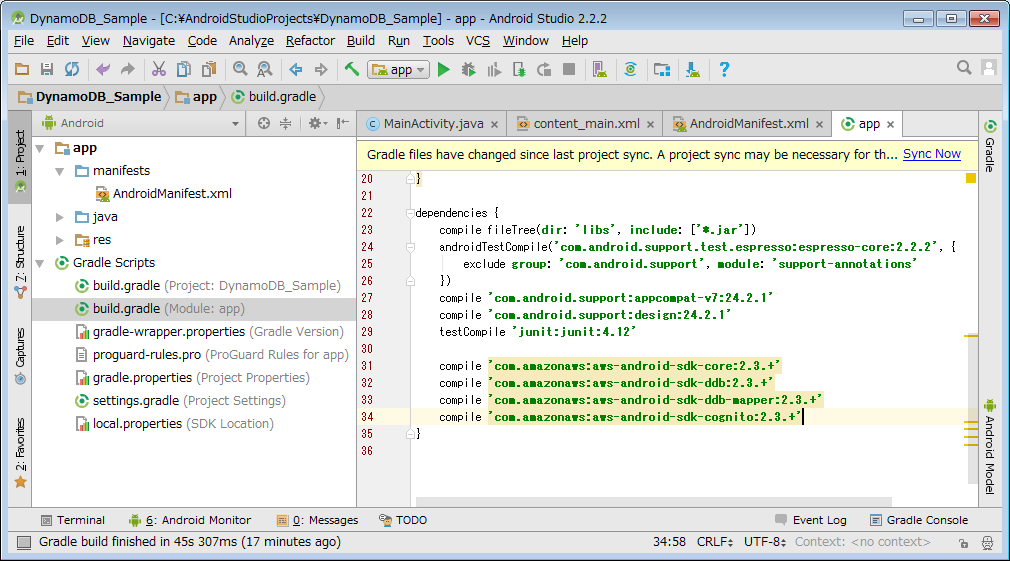Image resolution: width=1010 pixels, height=561 pixels.
Task: Click scroll from source target icon
Action: coord(263,123)
